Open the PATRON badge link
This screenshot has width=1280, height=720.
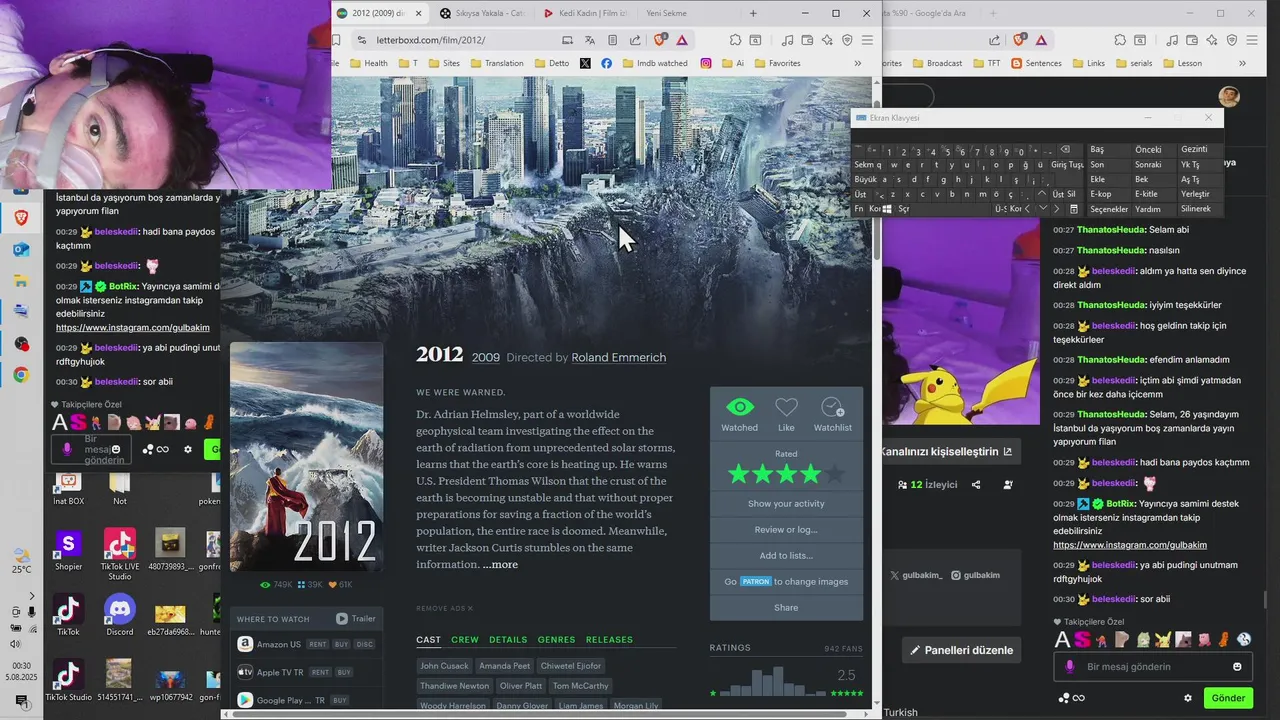(755, 582)
